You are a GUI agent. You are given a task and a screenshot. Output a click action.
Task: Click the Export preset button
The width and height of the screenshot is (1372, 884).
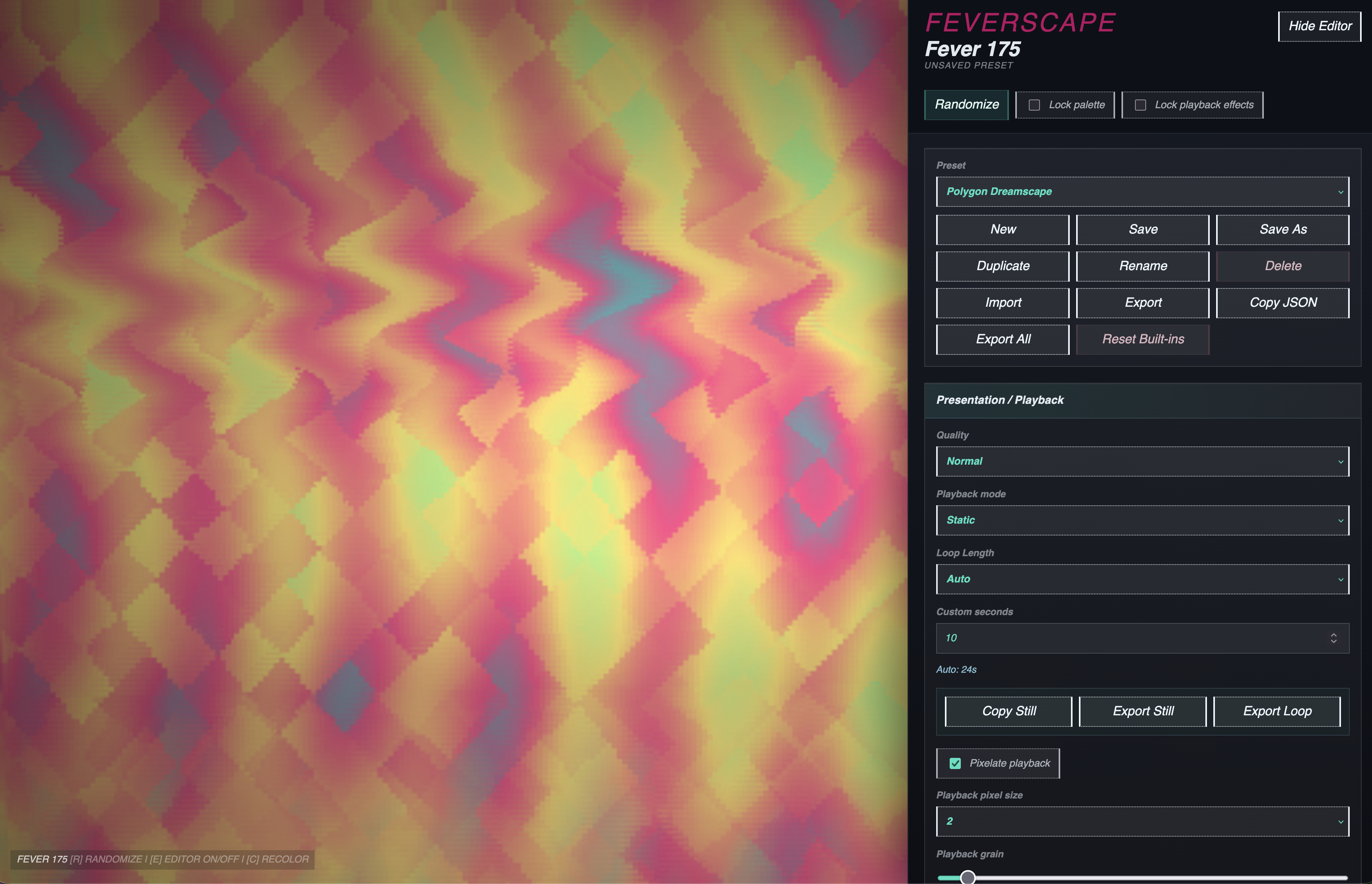(1143, 303)
